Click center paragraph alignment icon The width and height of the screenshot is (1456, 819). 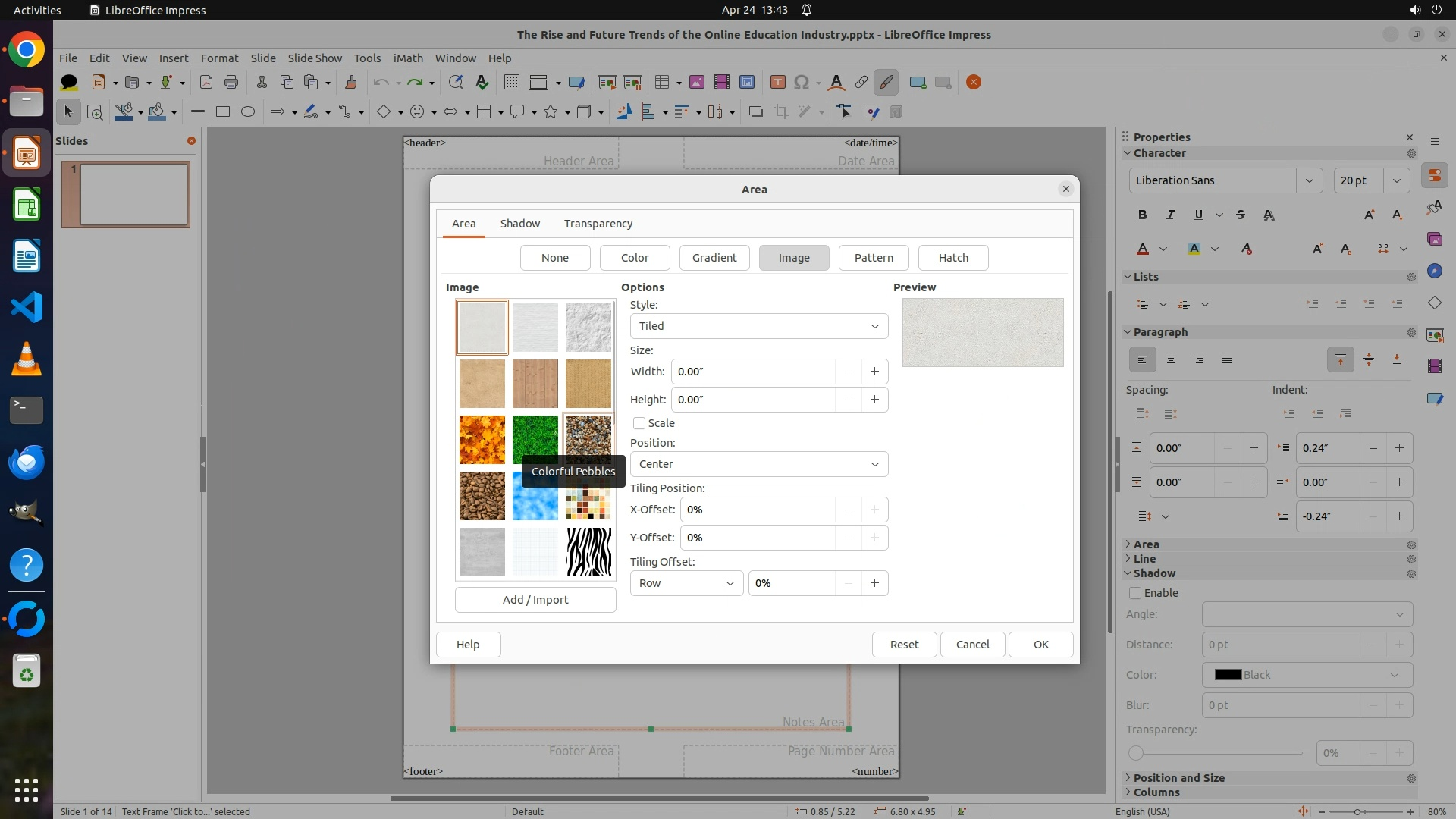point(1171,359)
